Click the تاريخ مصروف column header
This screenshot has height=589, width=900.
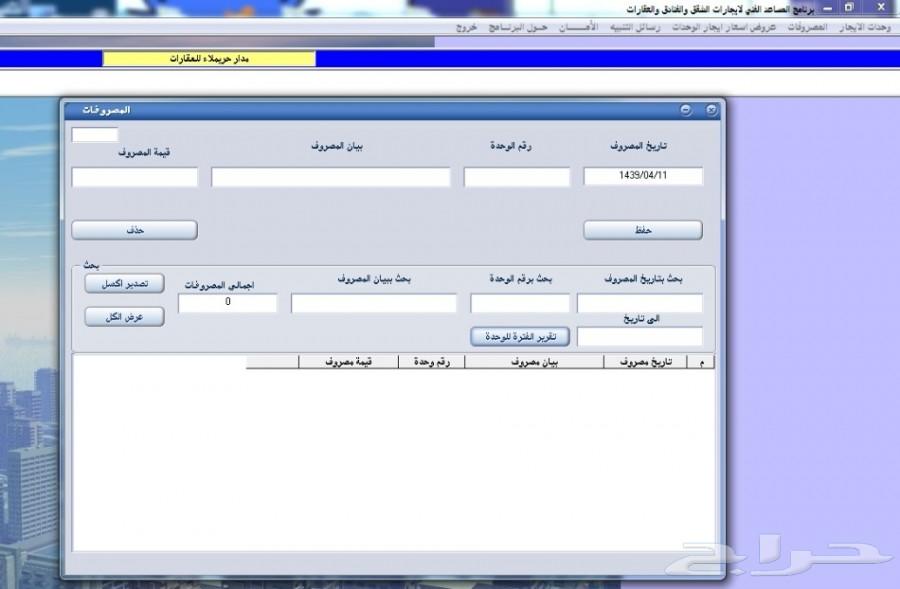645,362
